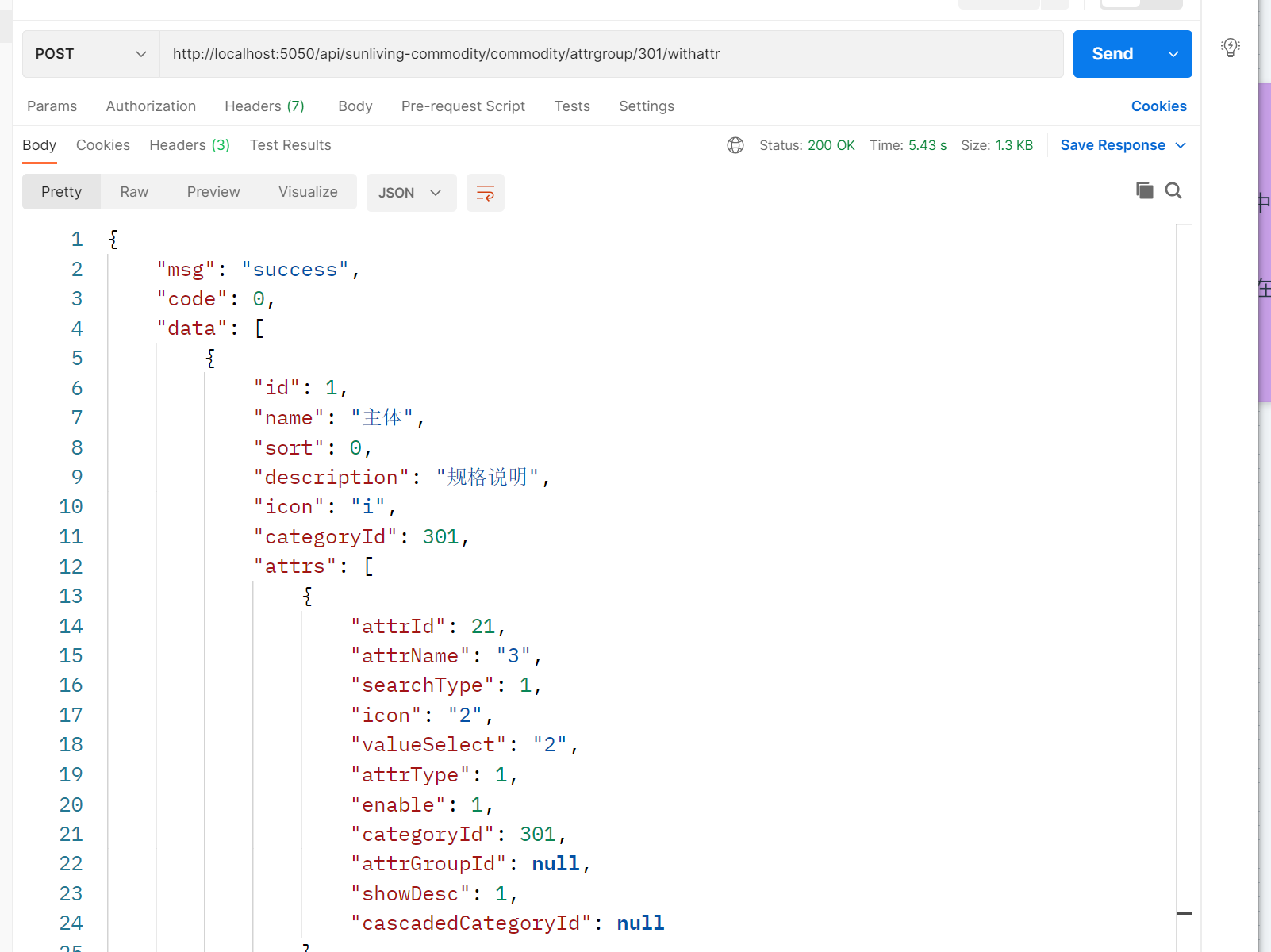Switch to the Authorization tab
1271x952 pixels.
(x=151, y=106)
